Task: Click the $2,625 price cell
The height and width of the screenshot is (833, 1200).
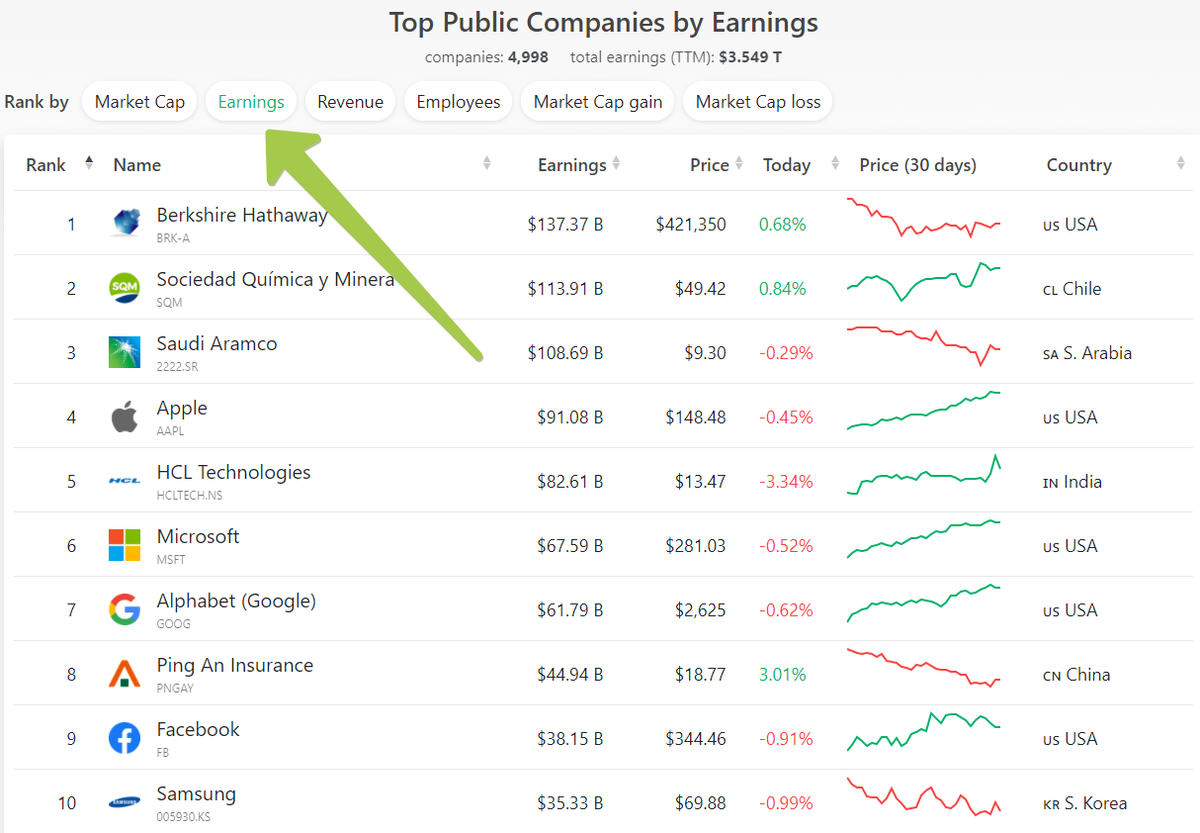Action: [700, 610]
